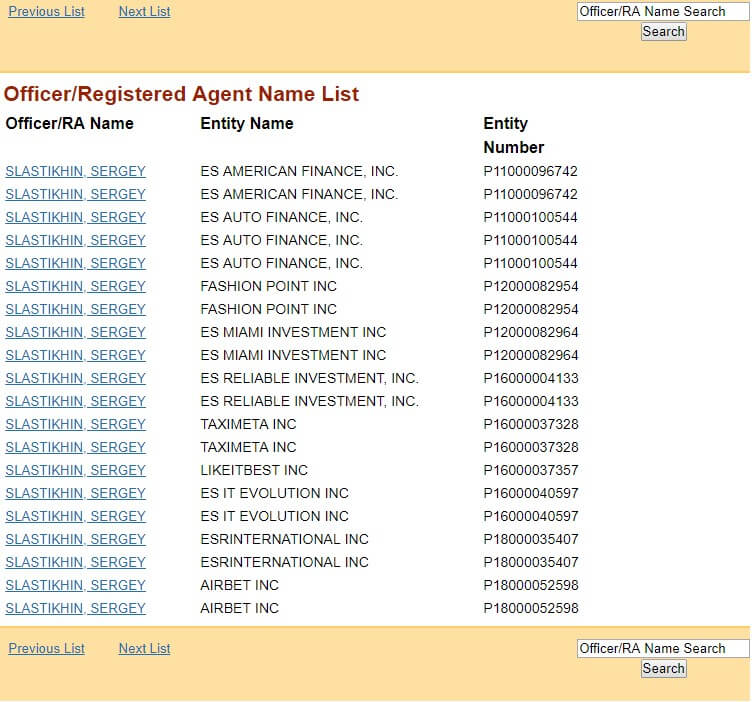The width and height of the screenshot is (752, 702).
Task: Click the top Next List link
Action: tap(144, 12)
